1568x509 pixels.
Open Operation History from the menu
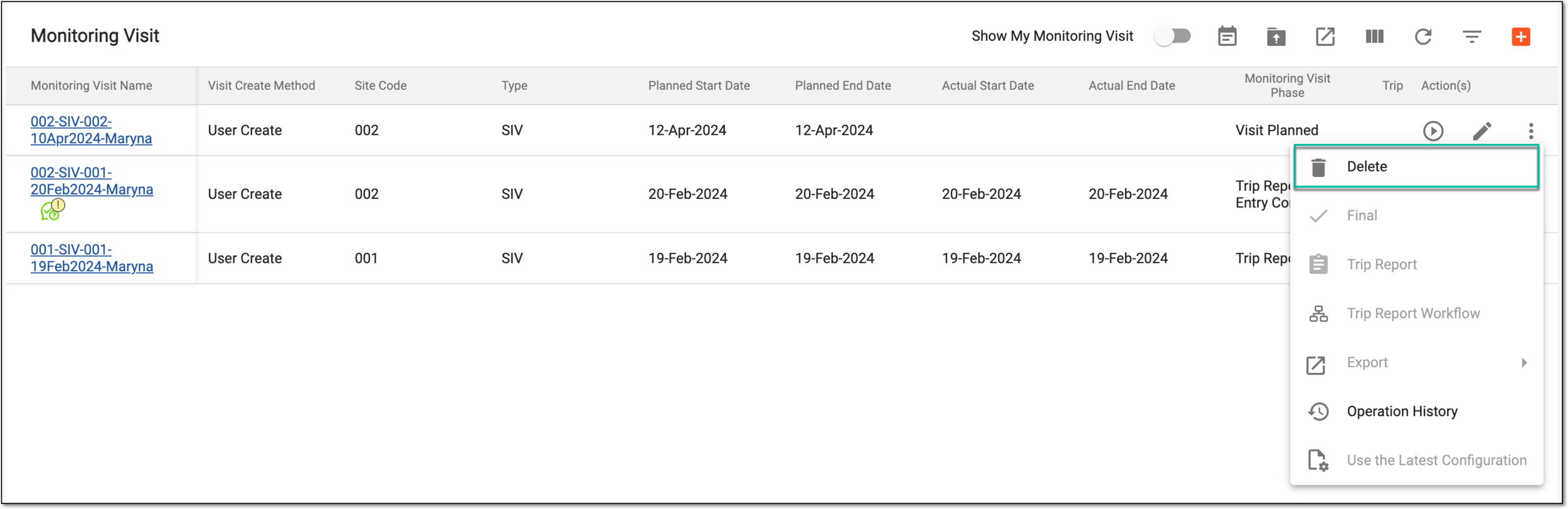point(1416,411)
